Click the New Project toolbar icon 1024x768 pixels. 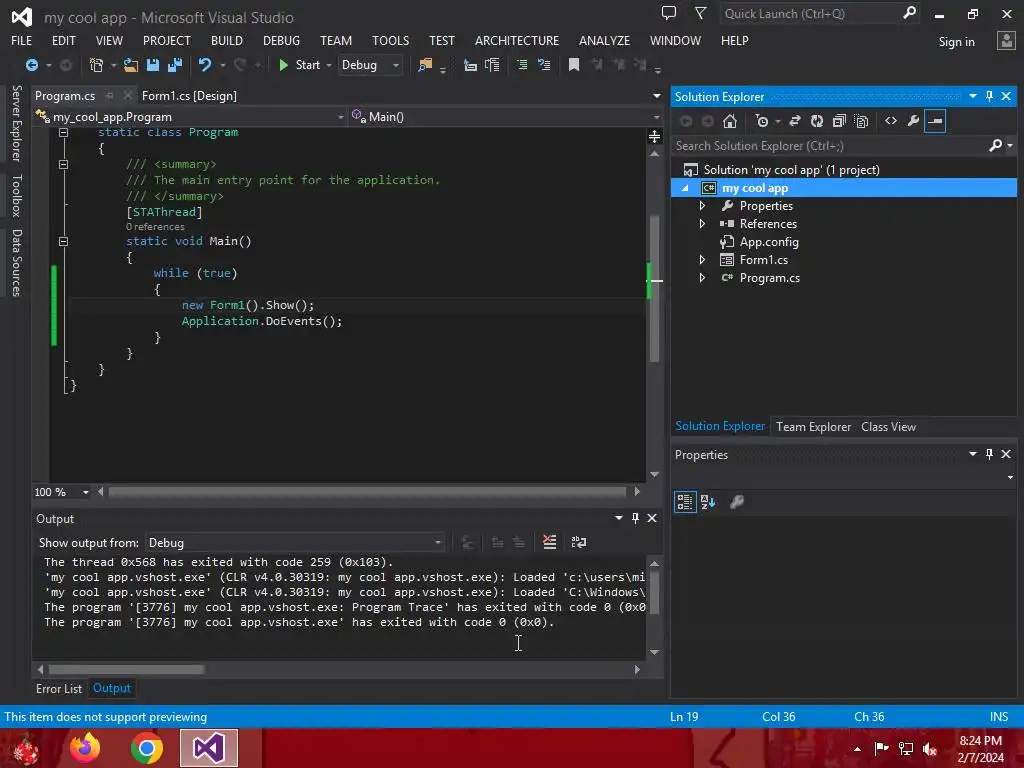coord(96,65)
